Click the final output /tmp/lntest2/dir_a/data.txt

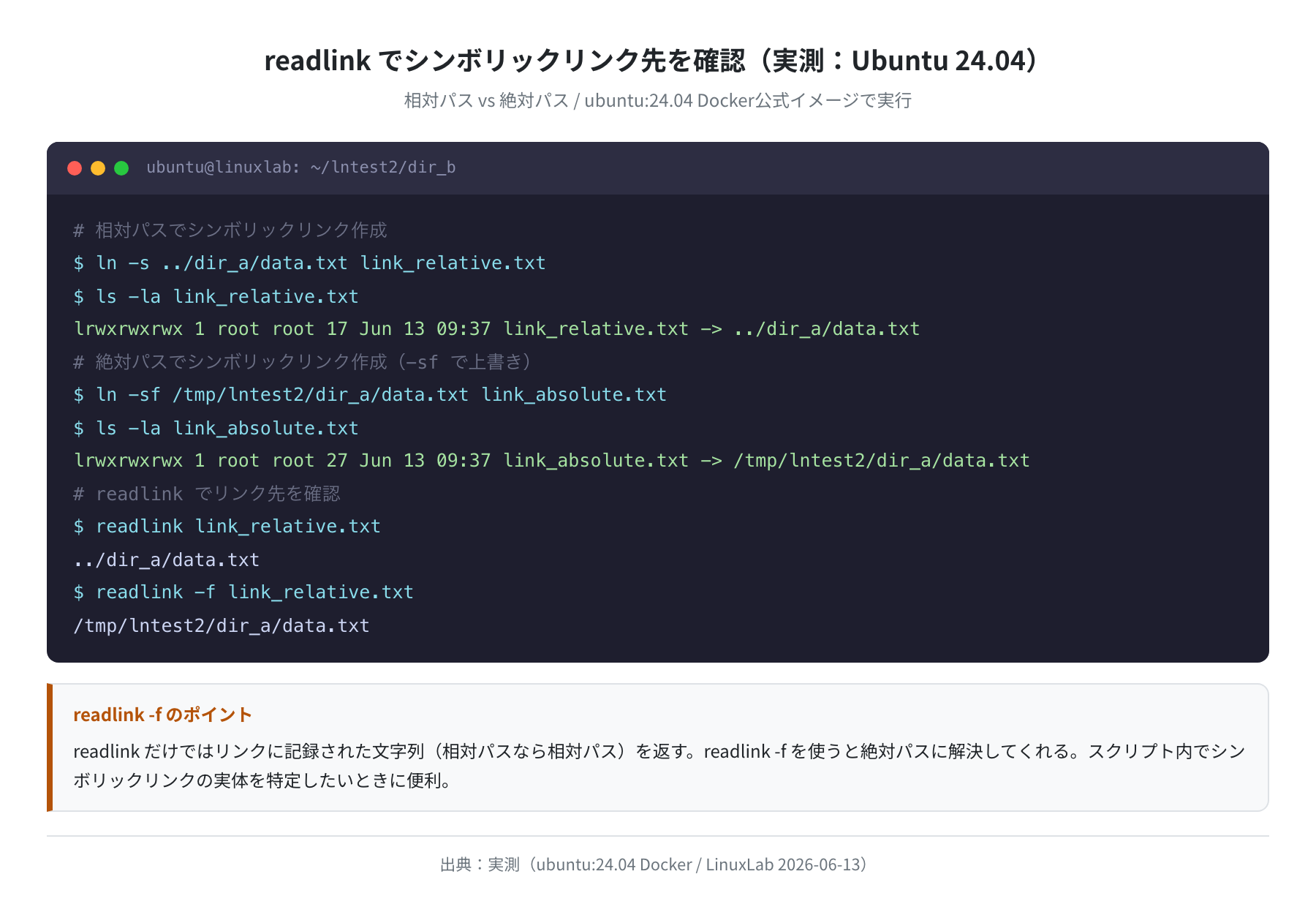pyautogui.click(x=222, y=625)
